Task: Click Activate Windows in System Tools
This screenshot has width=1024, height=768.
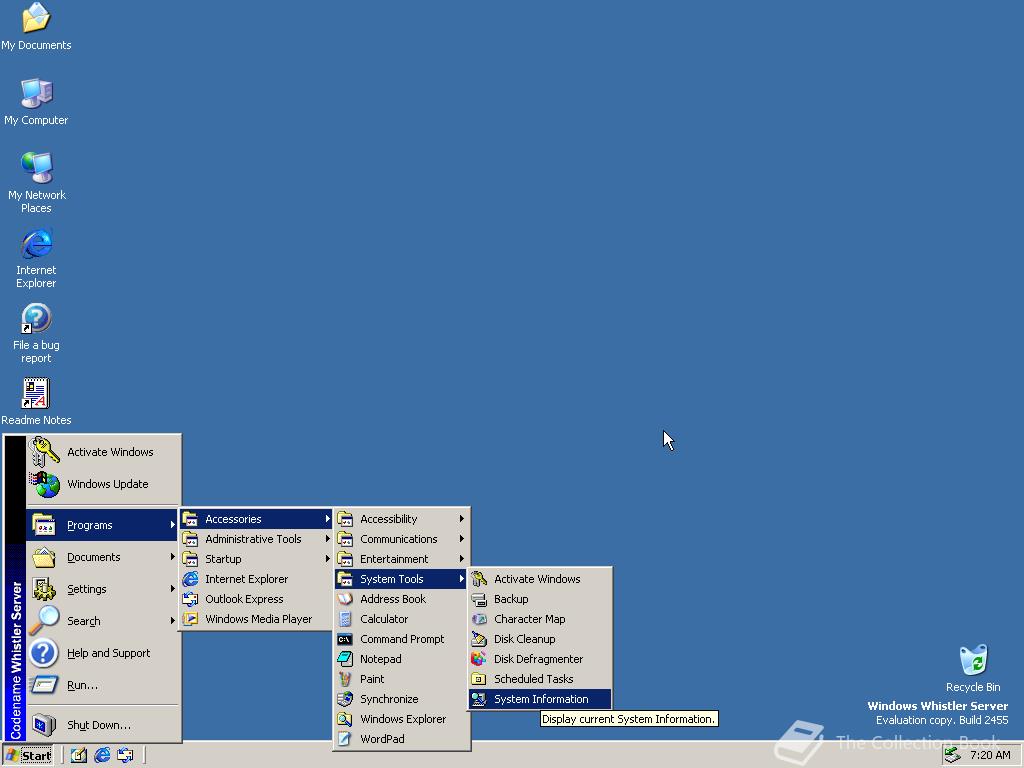Action: pyautogui.click(x=540, y=579)
